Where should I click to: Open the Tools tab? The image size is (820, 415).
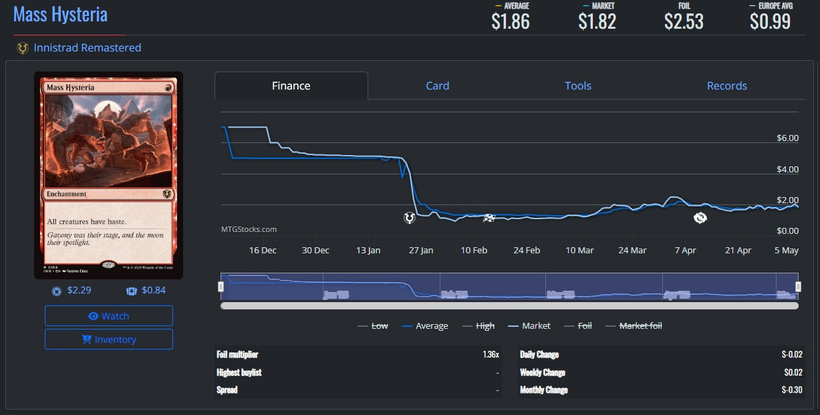[578, 86]
